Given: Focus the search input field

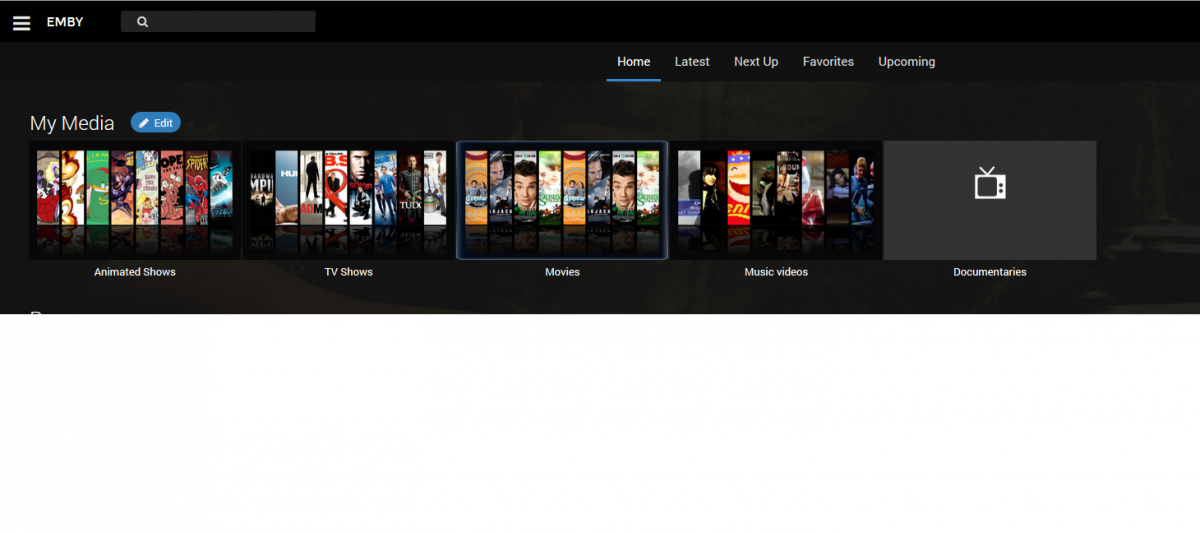Looking at the screenshot, I should (x=218, y=22).
